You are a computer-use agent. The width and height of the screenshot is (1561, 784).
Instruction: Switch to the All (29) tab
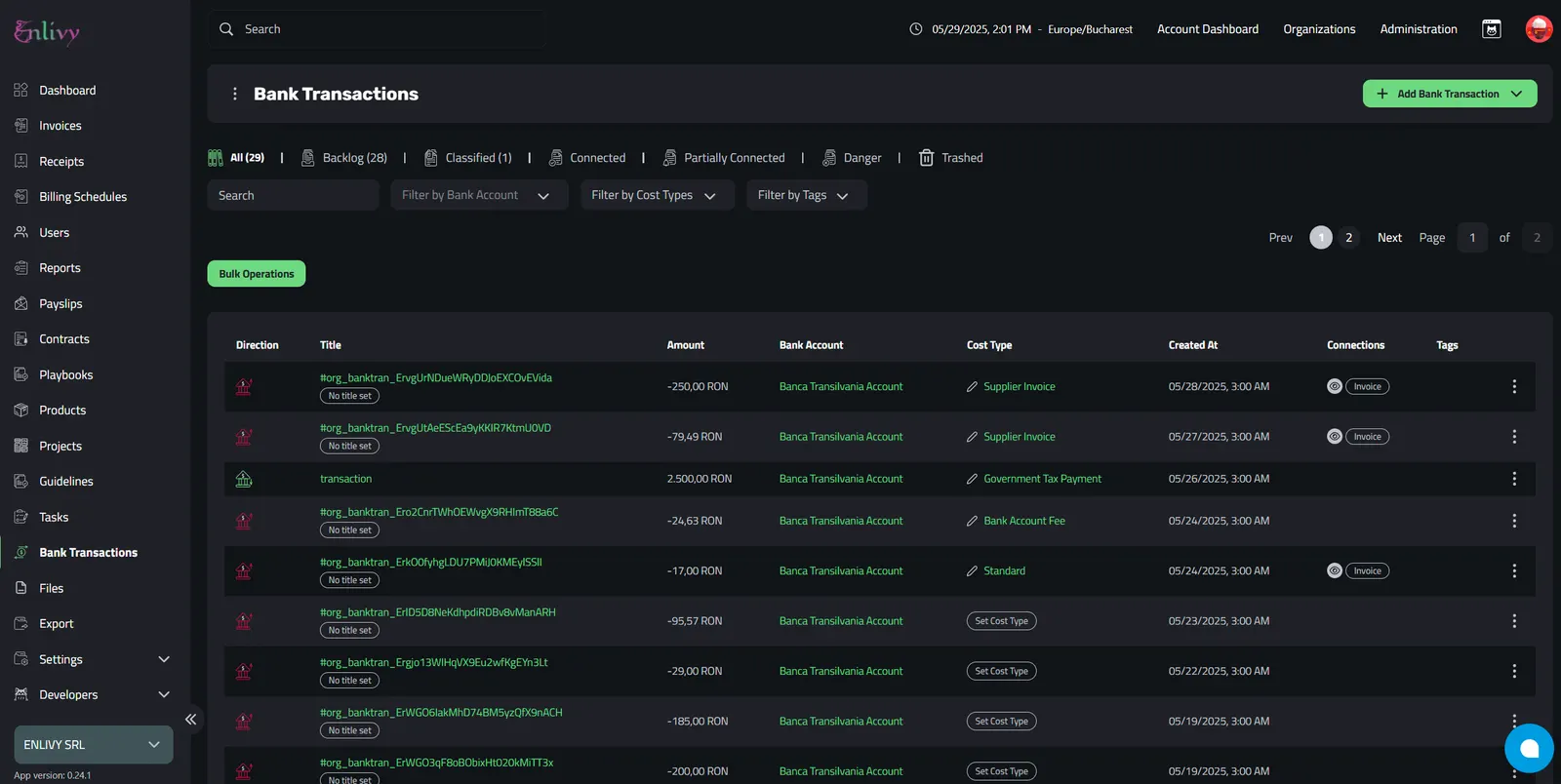pyautogui.click(x=236, y=158)
